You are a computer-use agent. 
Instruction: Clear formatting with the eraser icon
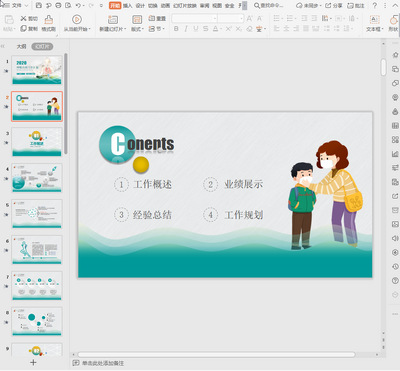249,29
